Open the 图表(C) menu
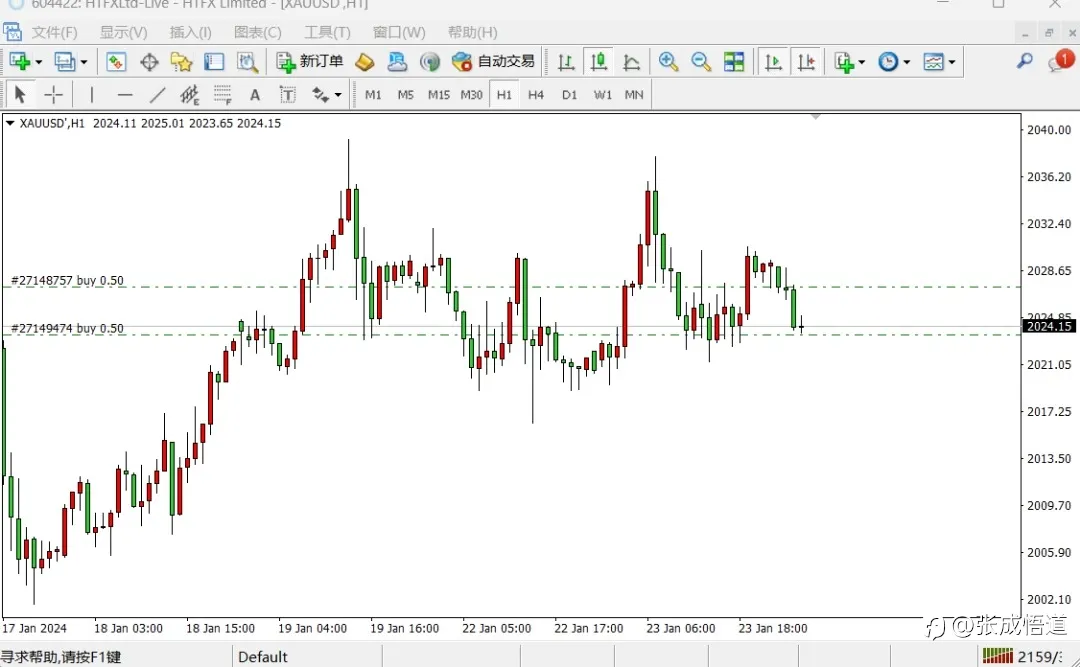The height and width of the screenshot is (667, 1080). pyautogui.click(x=258, y=32)
